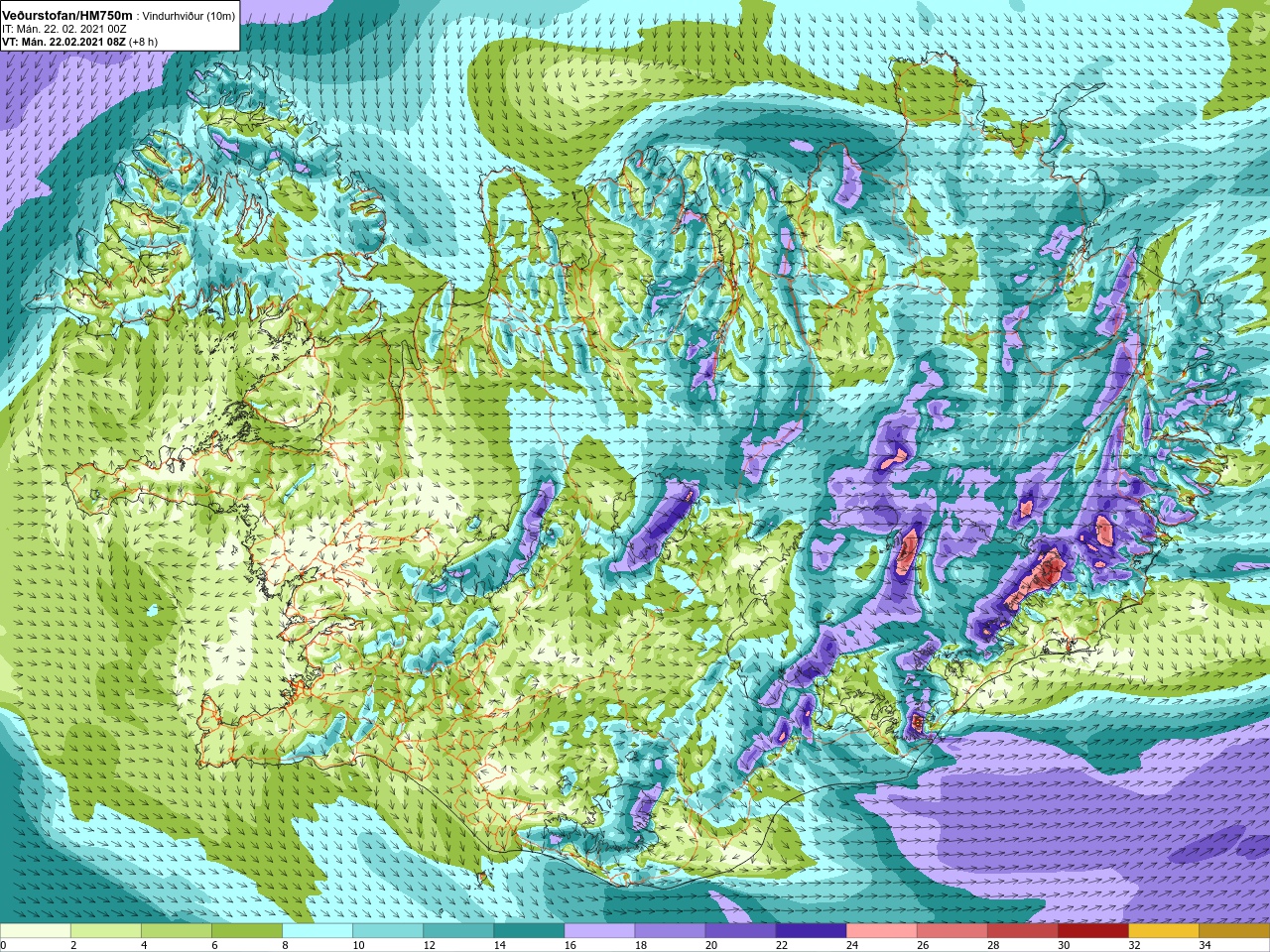Select the teal 12–14 legend swatch

458,931
